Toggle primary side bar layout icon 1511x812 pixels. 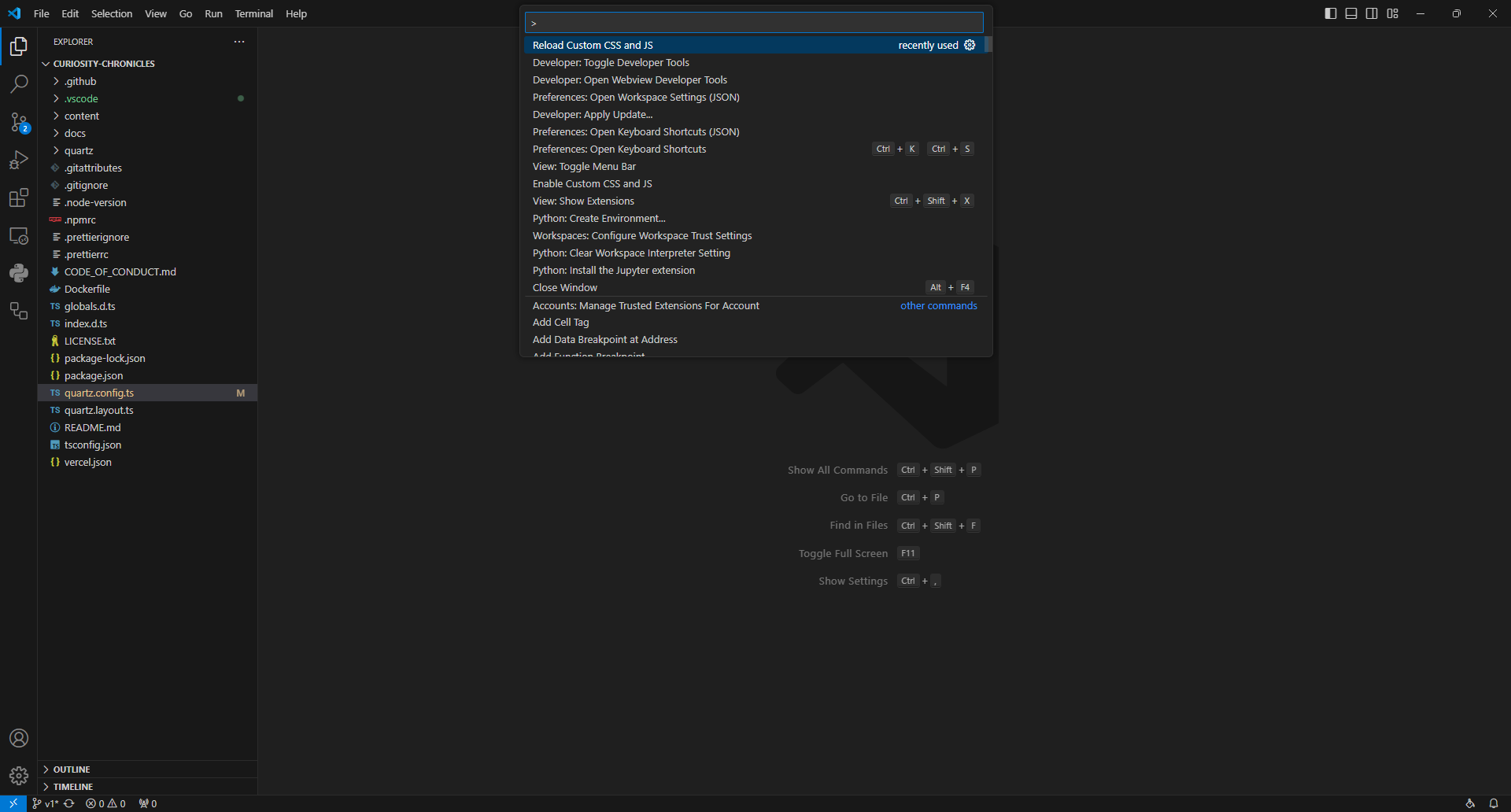point(1331,13)
